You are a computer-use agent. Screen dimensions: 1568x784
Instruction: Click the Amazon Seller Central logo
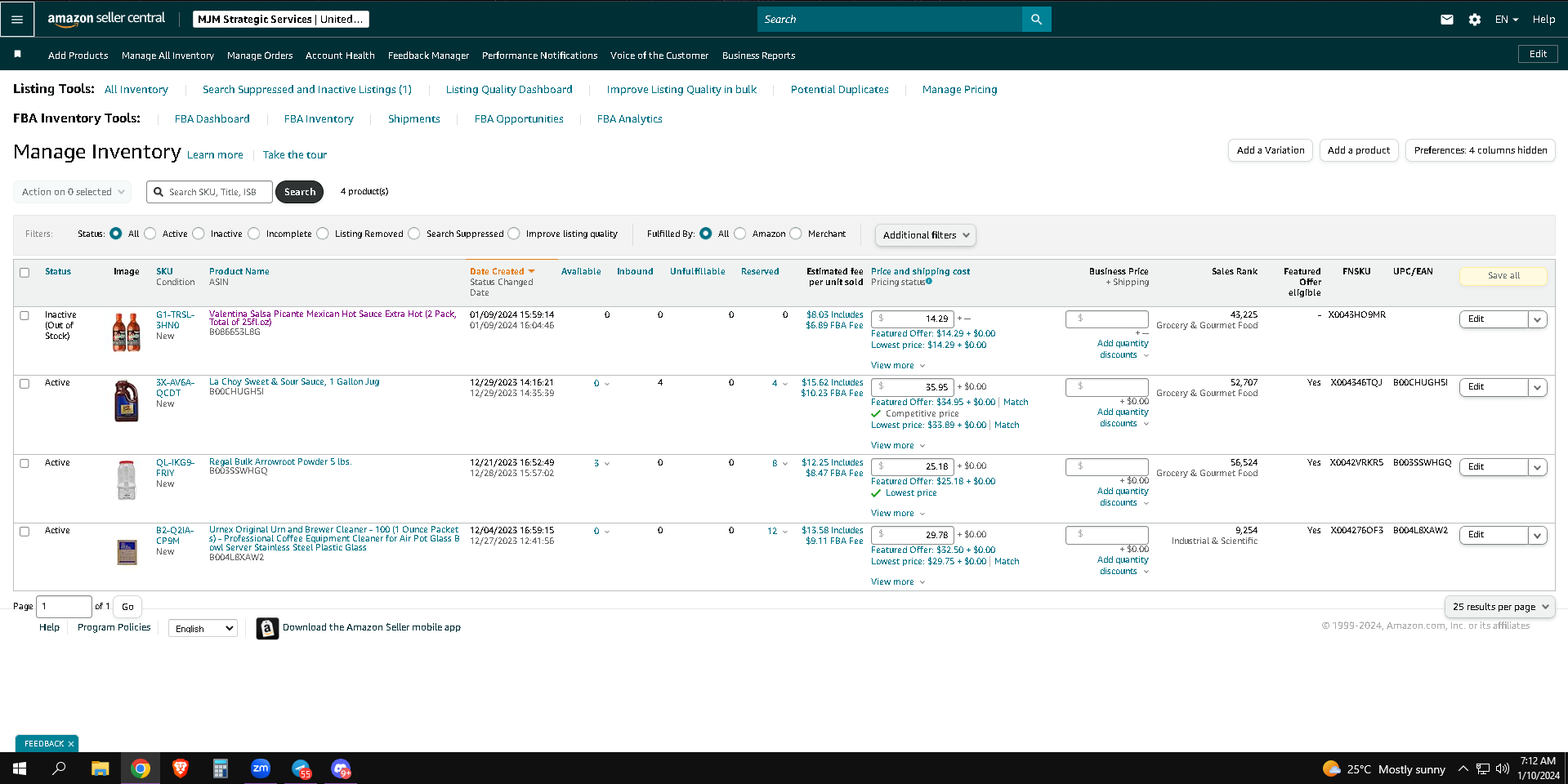tap(106, 19)
